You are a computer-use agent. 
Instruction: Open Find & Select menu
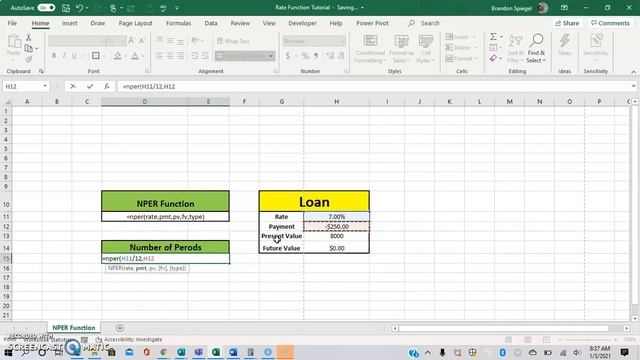point(536,49)
